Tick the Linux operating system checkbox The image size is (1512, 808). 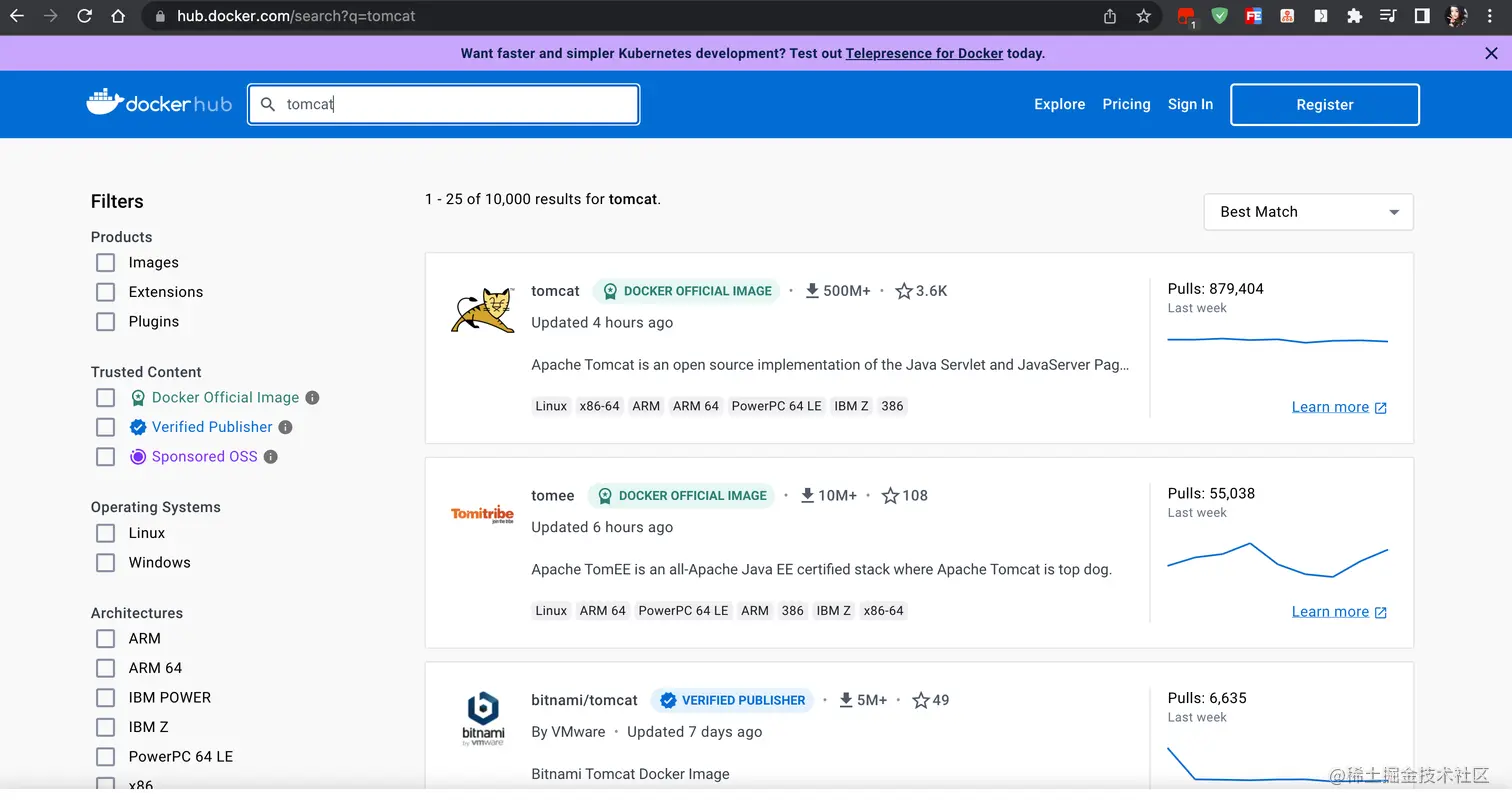[105, 533]
